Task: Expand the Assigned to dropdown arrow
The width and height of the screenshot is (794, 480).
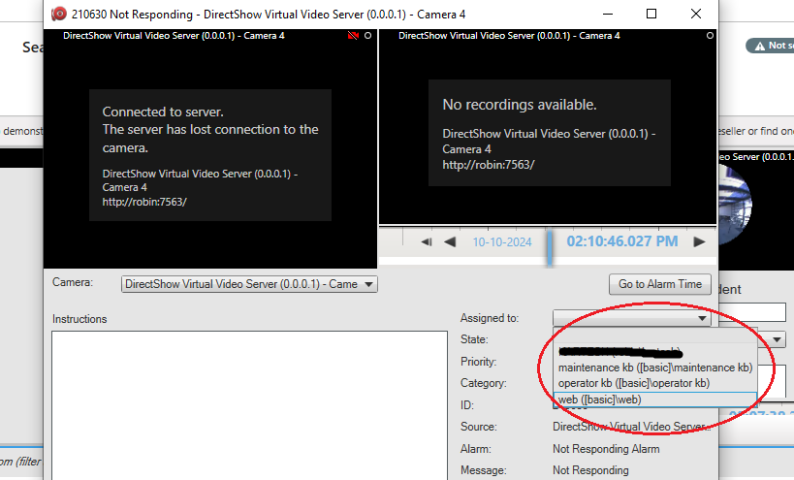Action: 703,319
